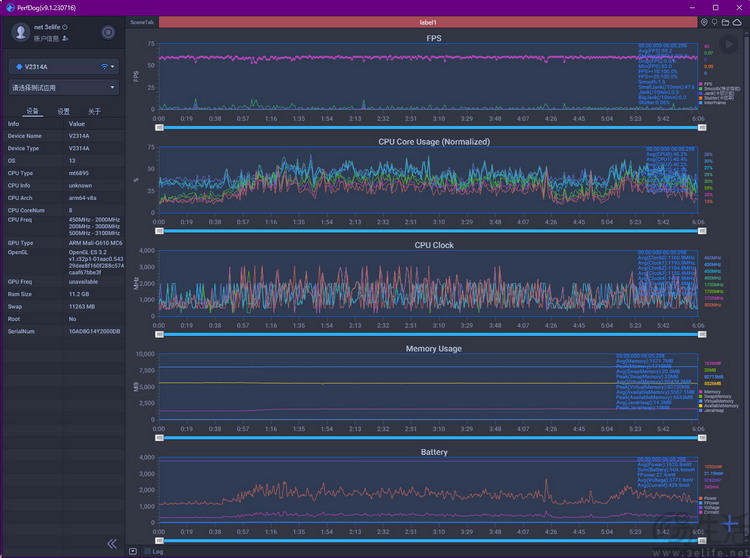The height and width of the screenshot is (558, 750).
Task: Collapse the left panel with double chevron
Action: (x=112, y=544)
